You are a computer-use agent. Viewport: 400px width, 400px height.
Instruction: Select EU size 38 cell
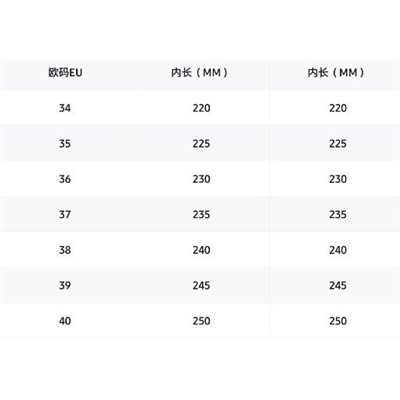(x=65, y=250)
